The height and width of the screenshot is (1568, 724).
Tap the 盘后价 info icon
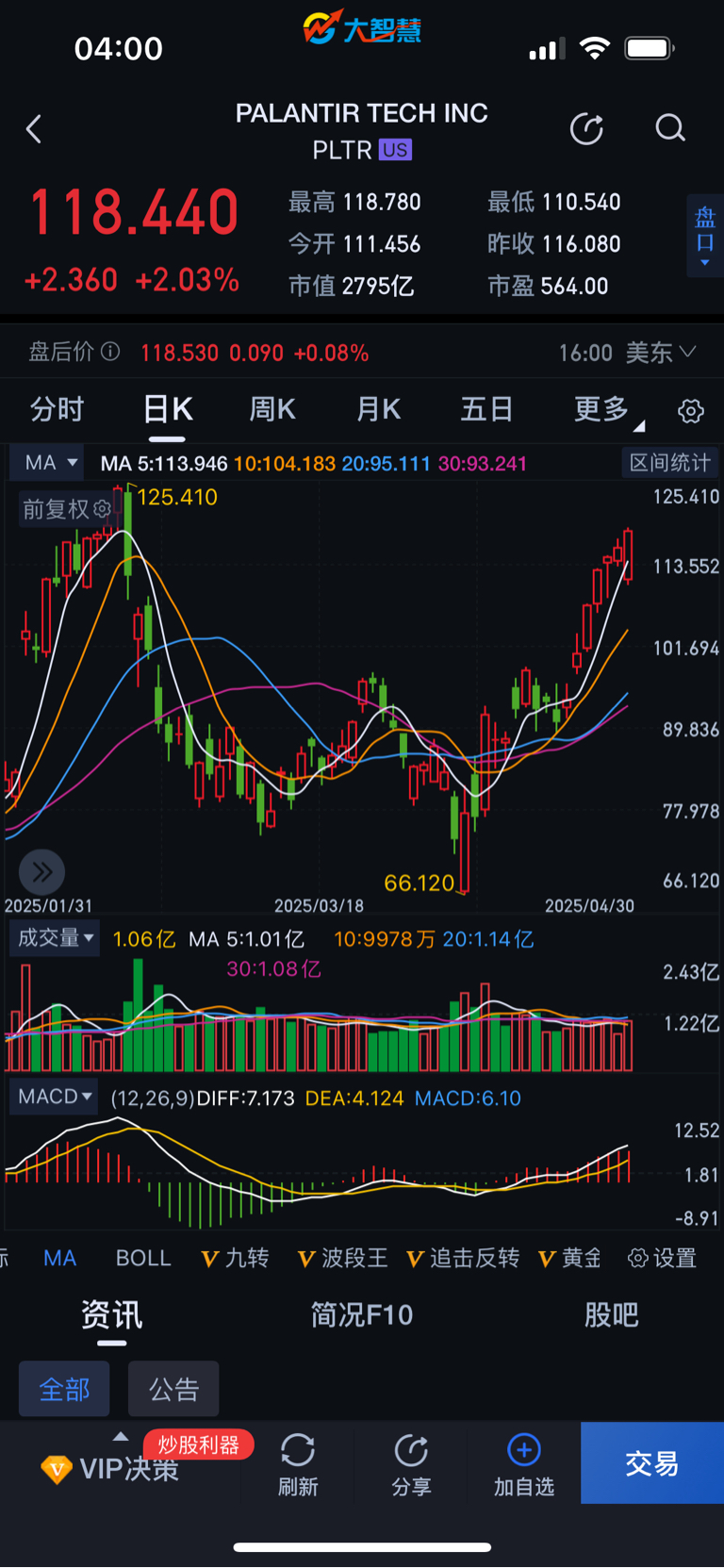pyautogui.click(x=110, y=352)
